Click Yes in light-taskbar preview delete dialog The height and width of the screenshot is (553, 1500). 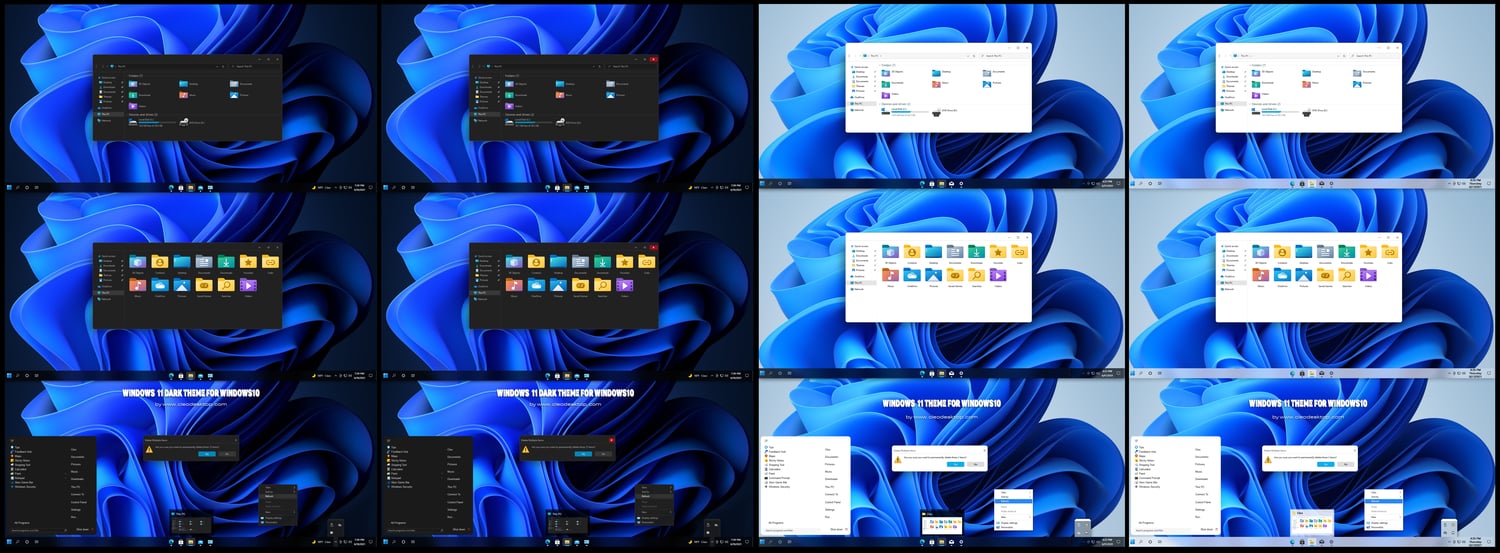(1326, 464)
